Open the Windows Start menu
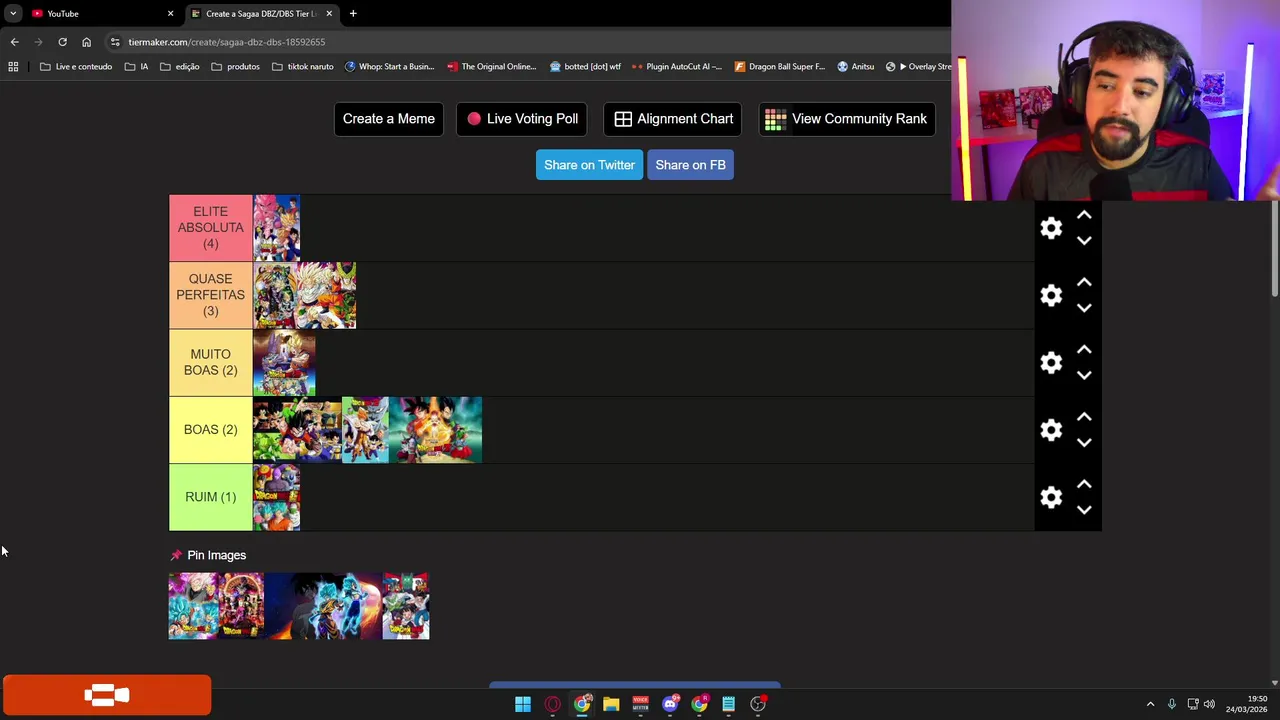 [x=523, y=704]
